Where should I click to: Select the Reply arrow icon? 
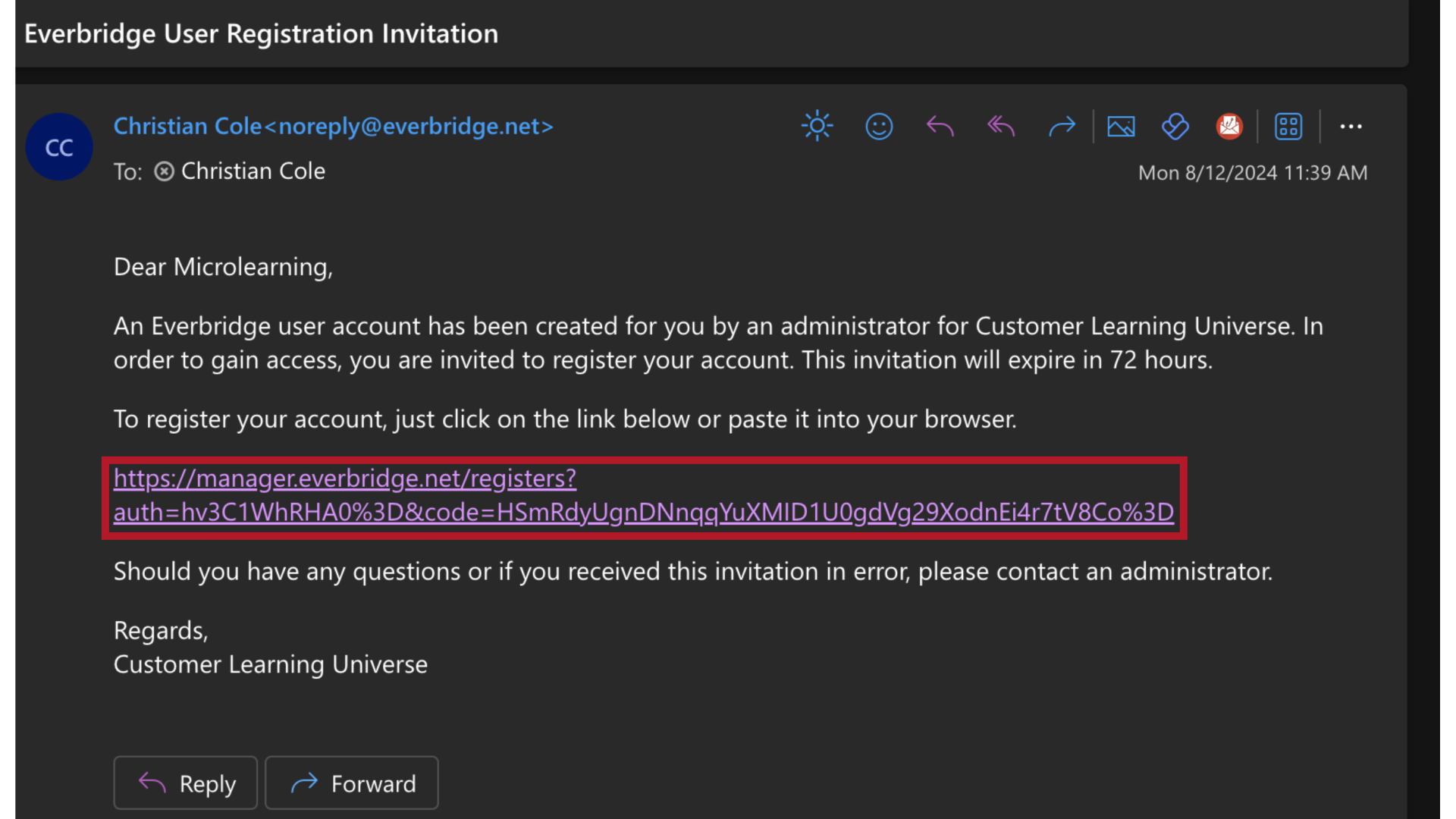940,126
